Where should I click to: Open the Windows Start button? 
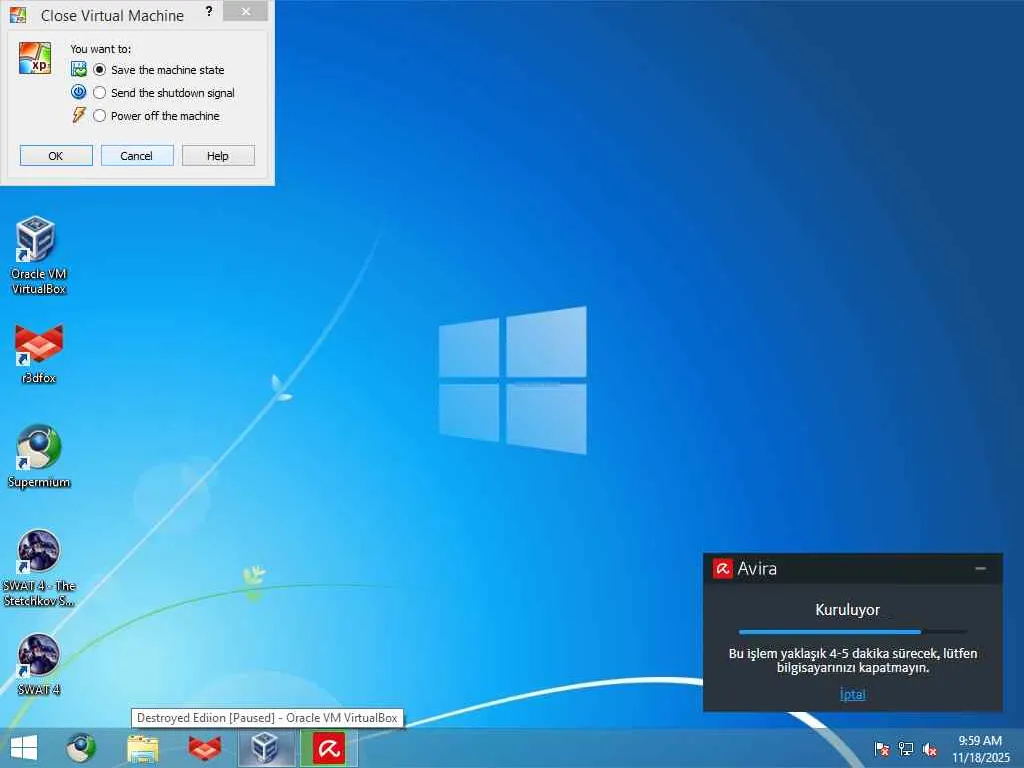pyautogui.click(x=24, y=748)
